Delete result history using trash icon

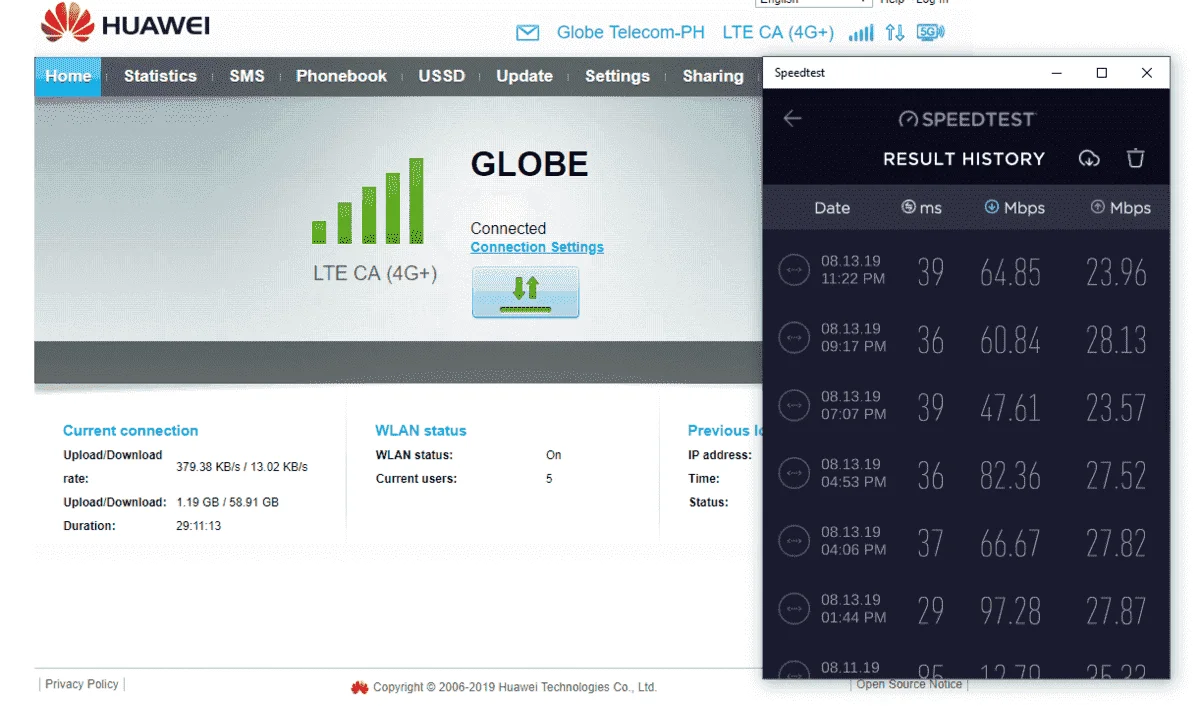[1135, 158]
